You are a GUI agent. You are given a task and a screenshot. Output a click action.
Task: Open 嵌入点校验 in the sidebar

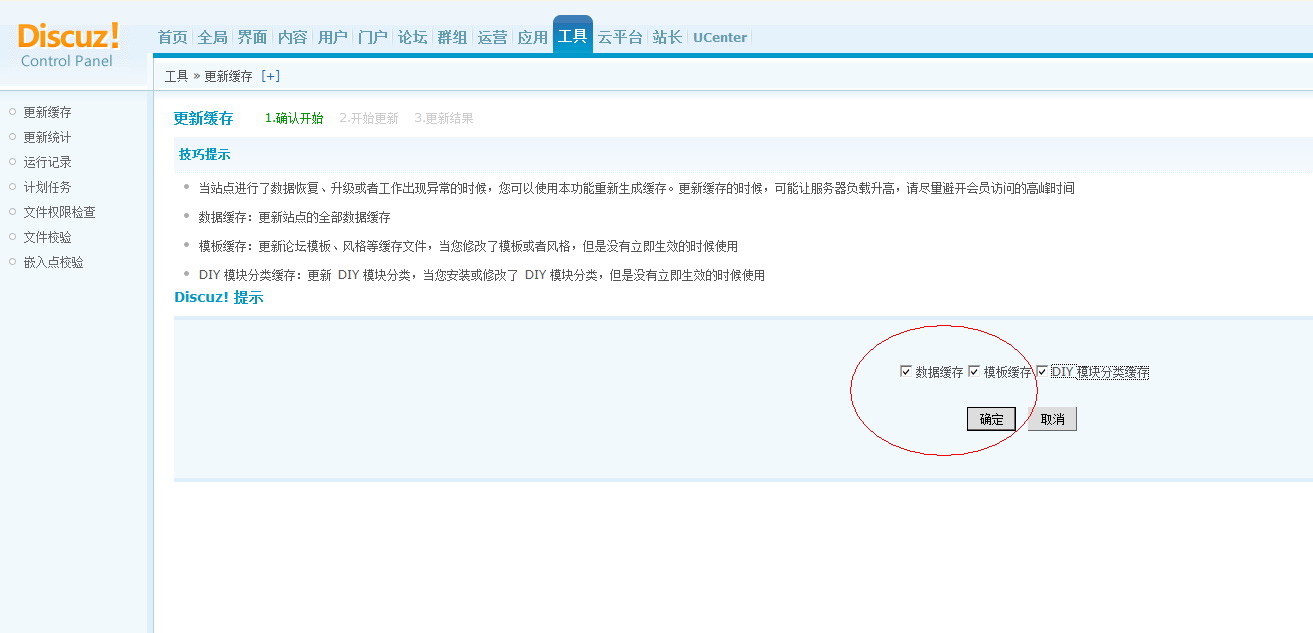[53, 262]
